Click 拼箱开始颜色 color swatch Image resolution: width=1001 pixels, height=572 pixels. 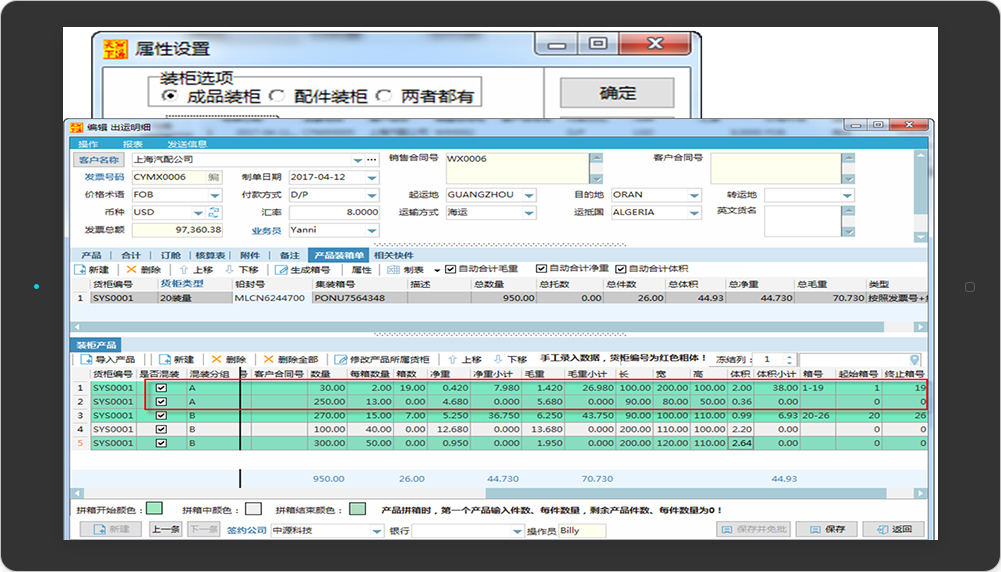154,509
